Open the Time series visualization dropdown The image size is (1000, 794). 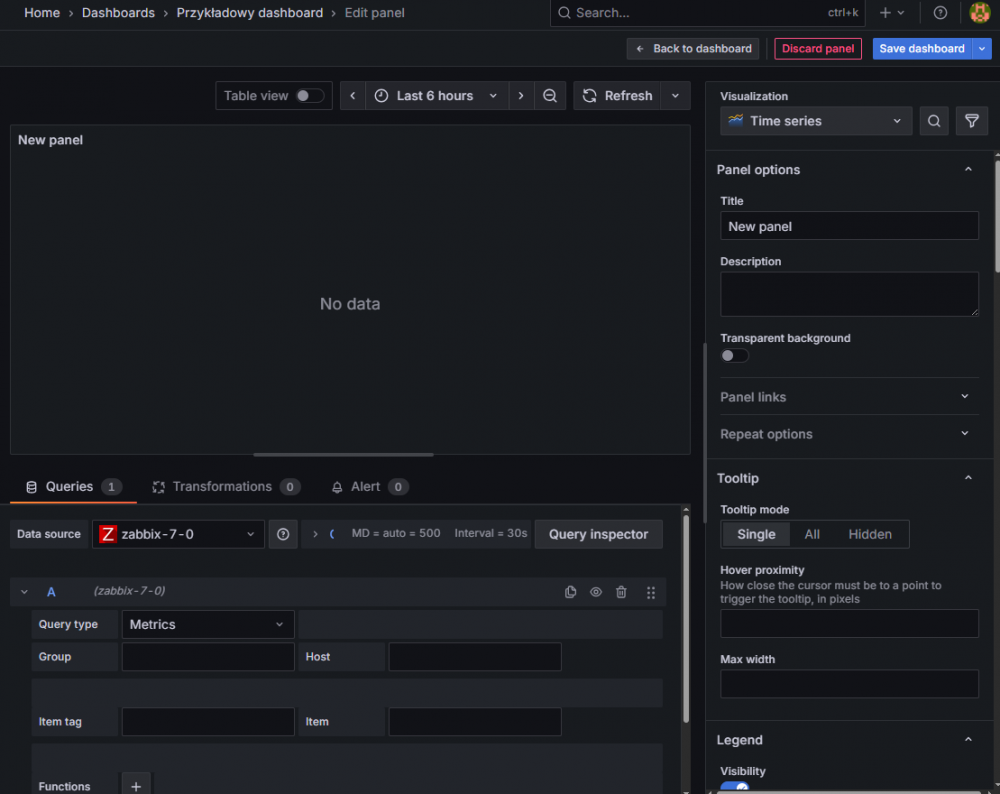click(816, 121)
